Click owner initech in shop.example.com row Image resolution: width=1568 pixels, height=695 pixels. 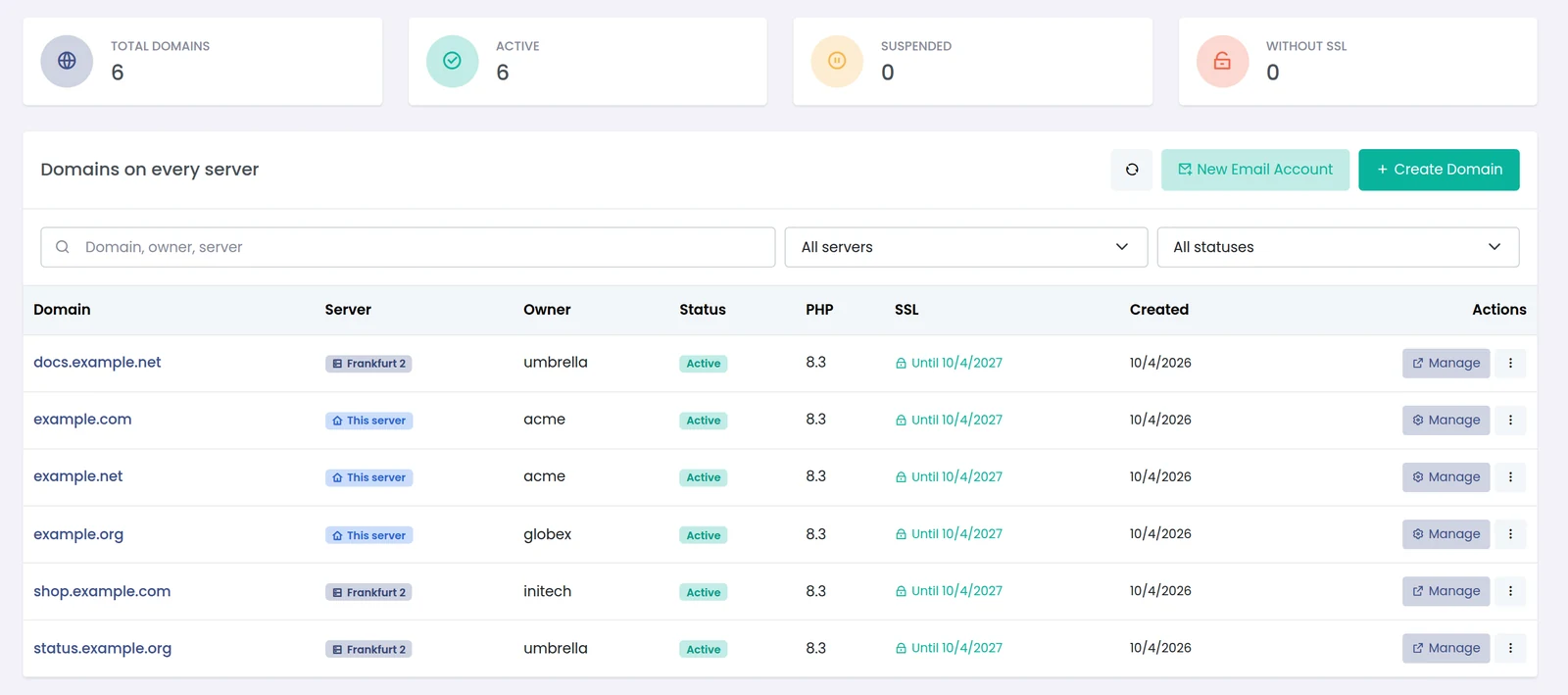point(547,591)
